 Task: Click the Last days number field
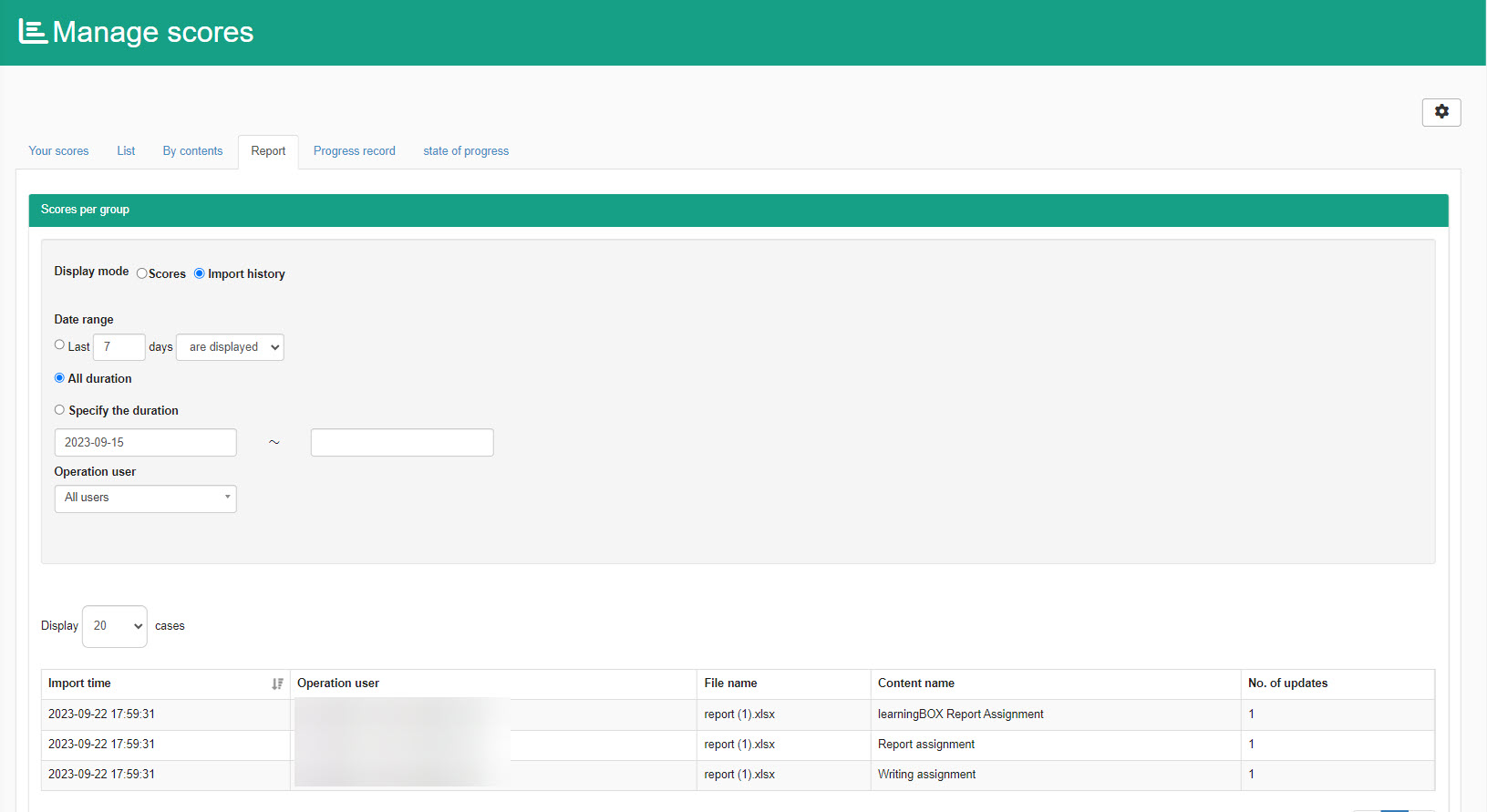pos(119,347)
